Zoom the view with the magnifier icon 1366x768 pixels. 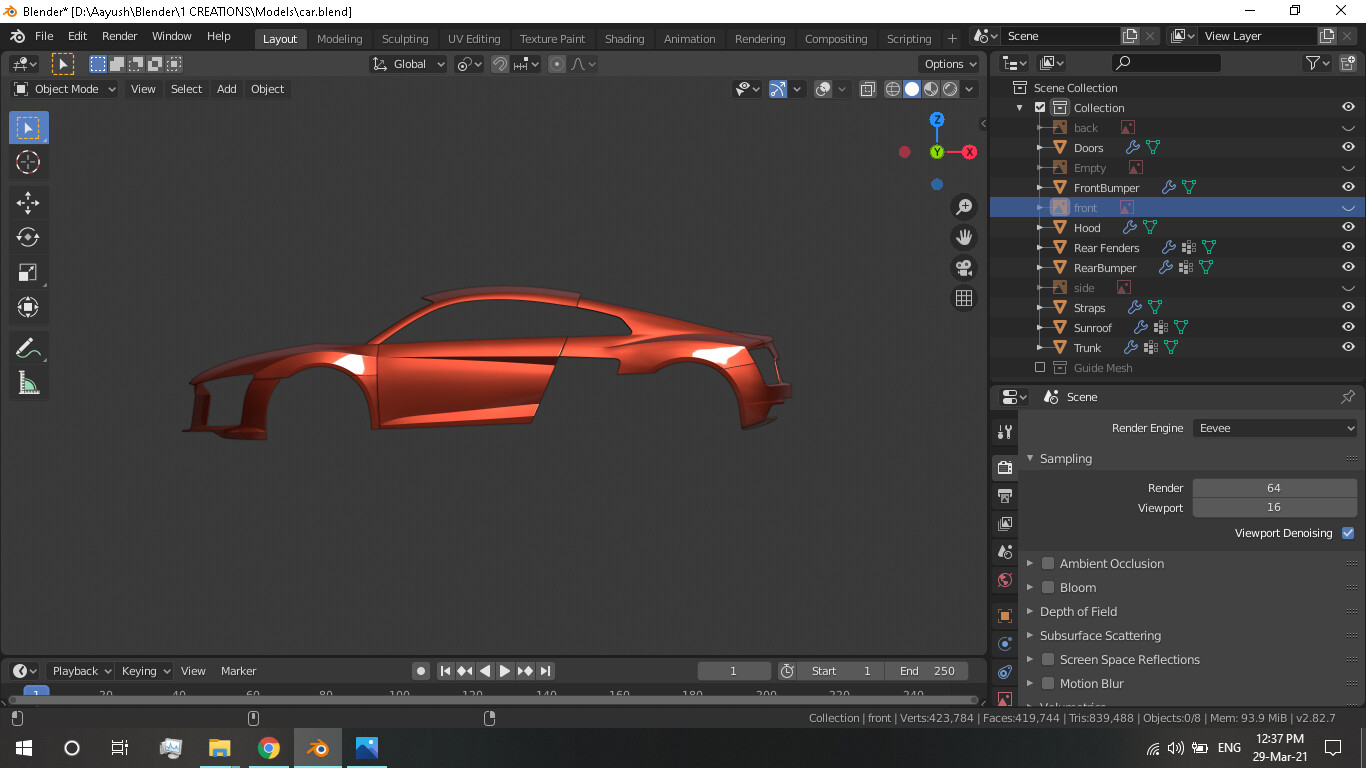point(963,206)
